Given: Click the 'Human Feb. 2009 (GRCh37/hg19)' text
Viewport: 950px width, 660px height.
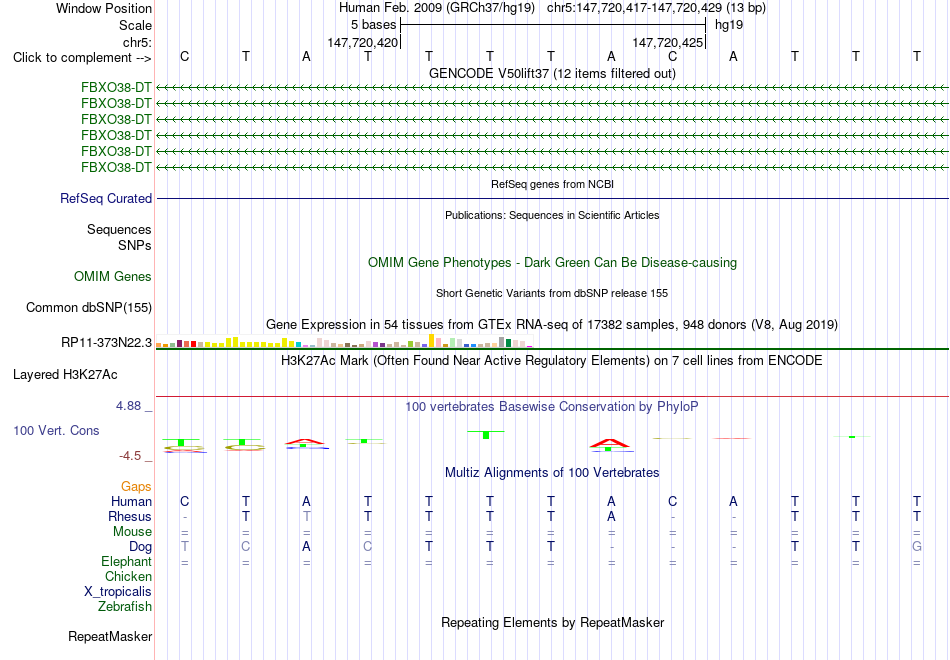Looking at the screenshot, I should (x=437, y=8).
